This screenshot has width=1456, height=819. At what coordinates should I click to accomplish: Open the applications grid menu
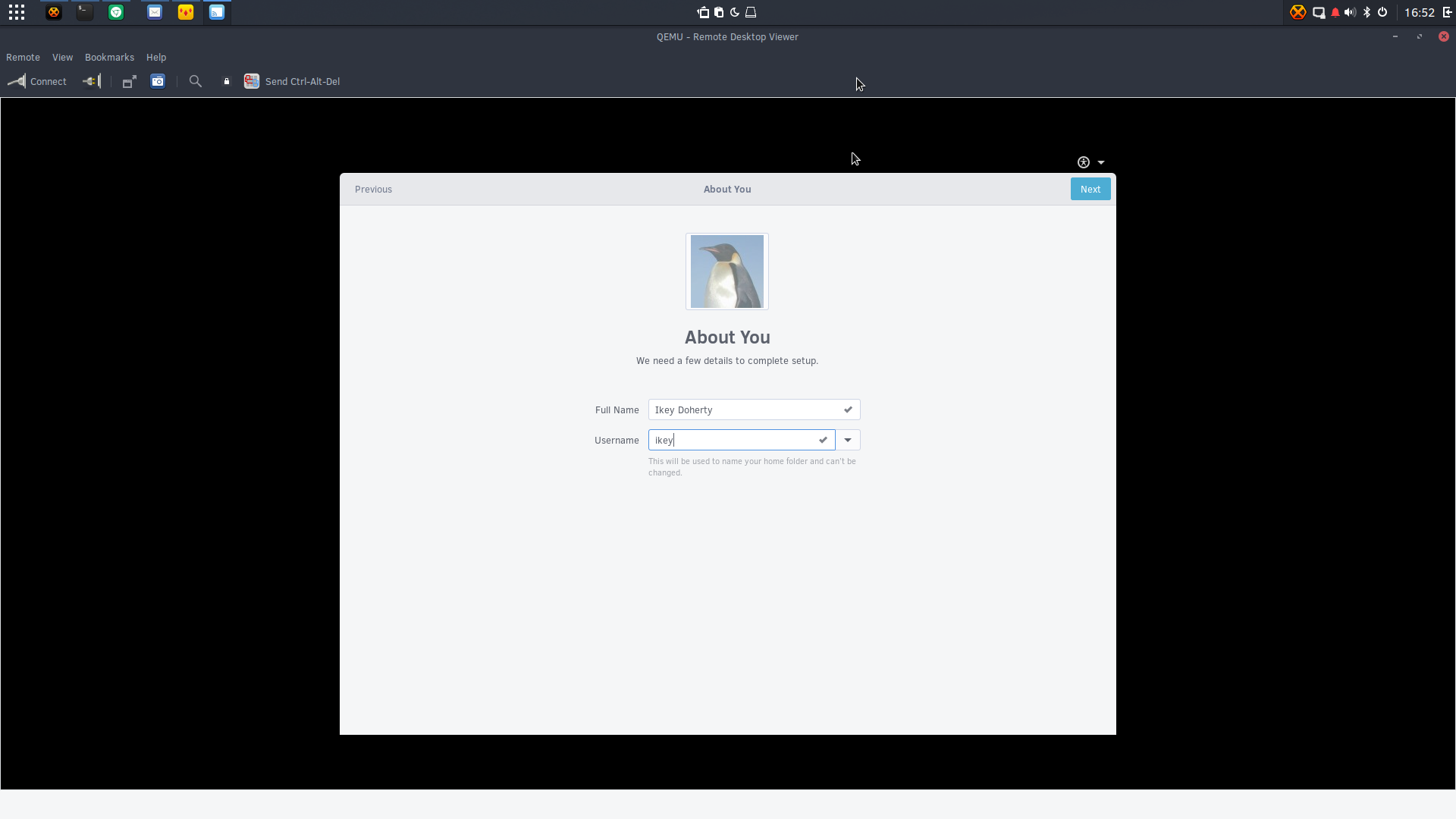click(x=17, y=12)
